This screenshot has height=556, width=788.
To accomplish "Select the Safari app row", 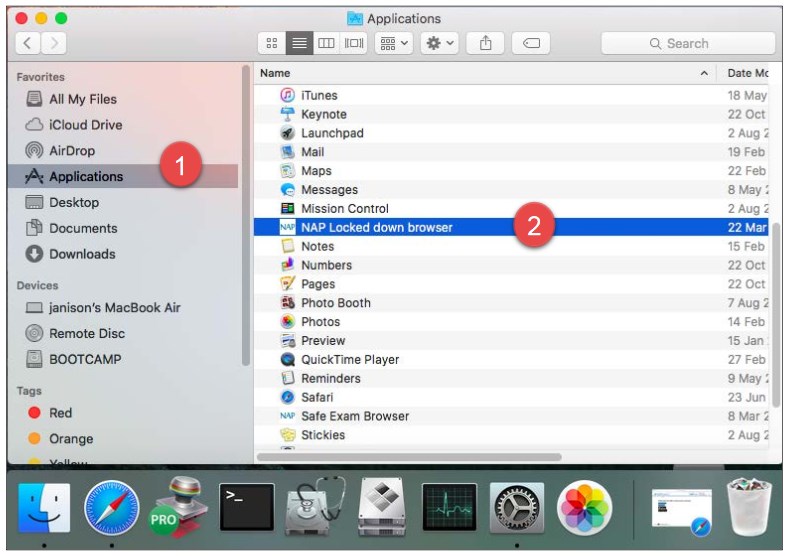I will [511, 397].
